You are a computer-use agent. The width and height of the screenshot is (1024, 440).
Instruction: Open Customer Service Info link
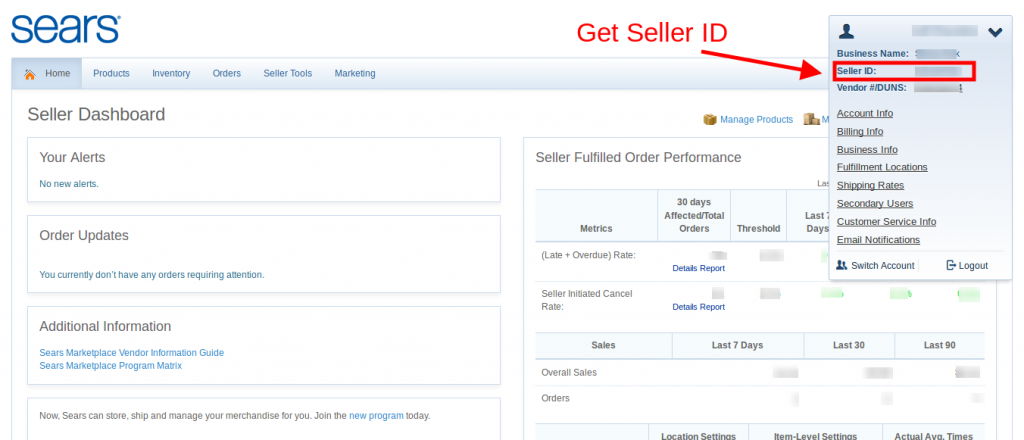(886, 222)
